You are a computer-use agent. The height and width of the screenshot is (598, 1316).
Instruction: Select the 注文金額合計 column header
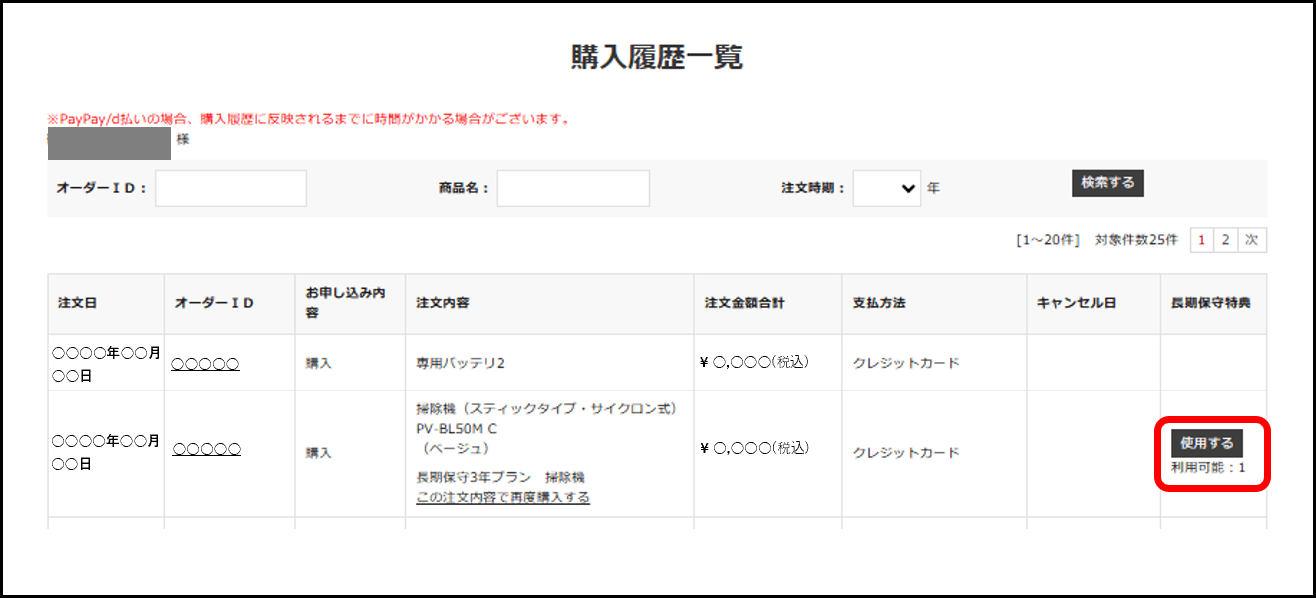(740, 303)
